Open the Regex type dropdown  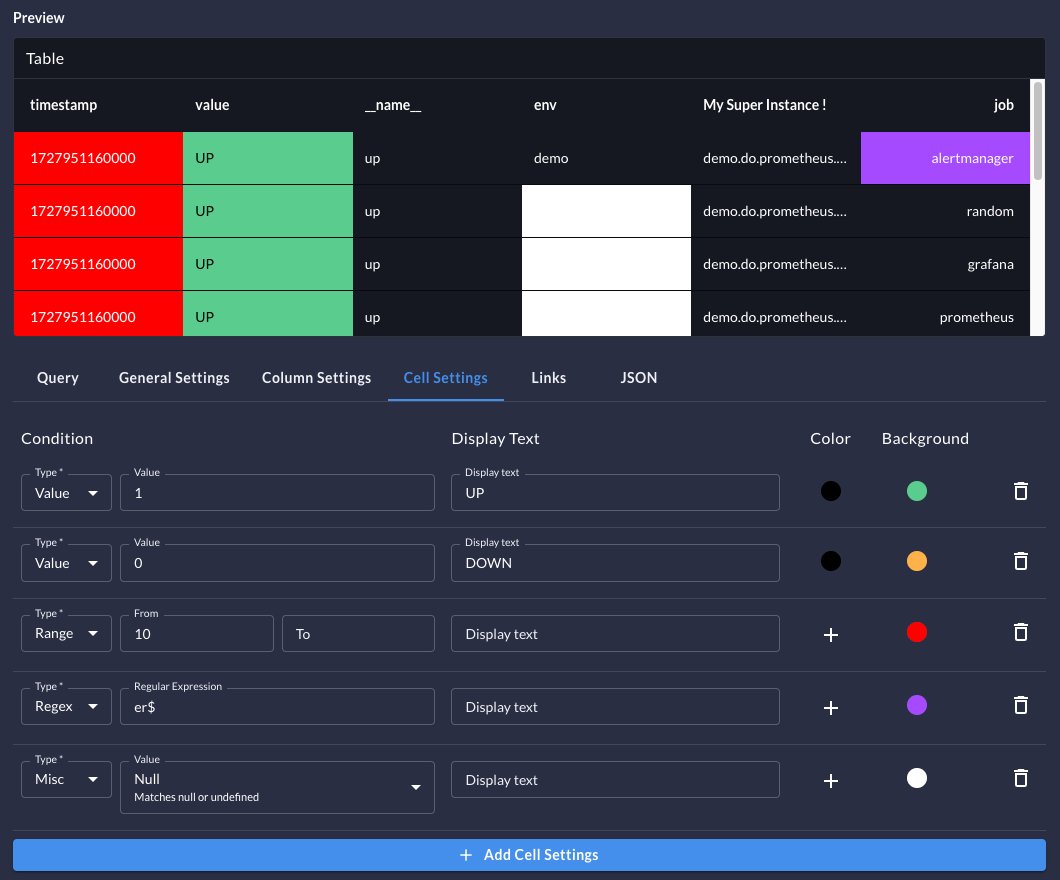click(66, 706)
